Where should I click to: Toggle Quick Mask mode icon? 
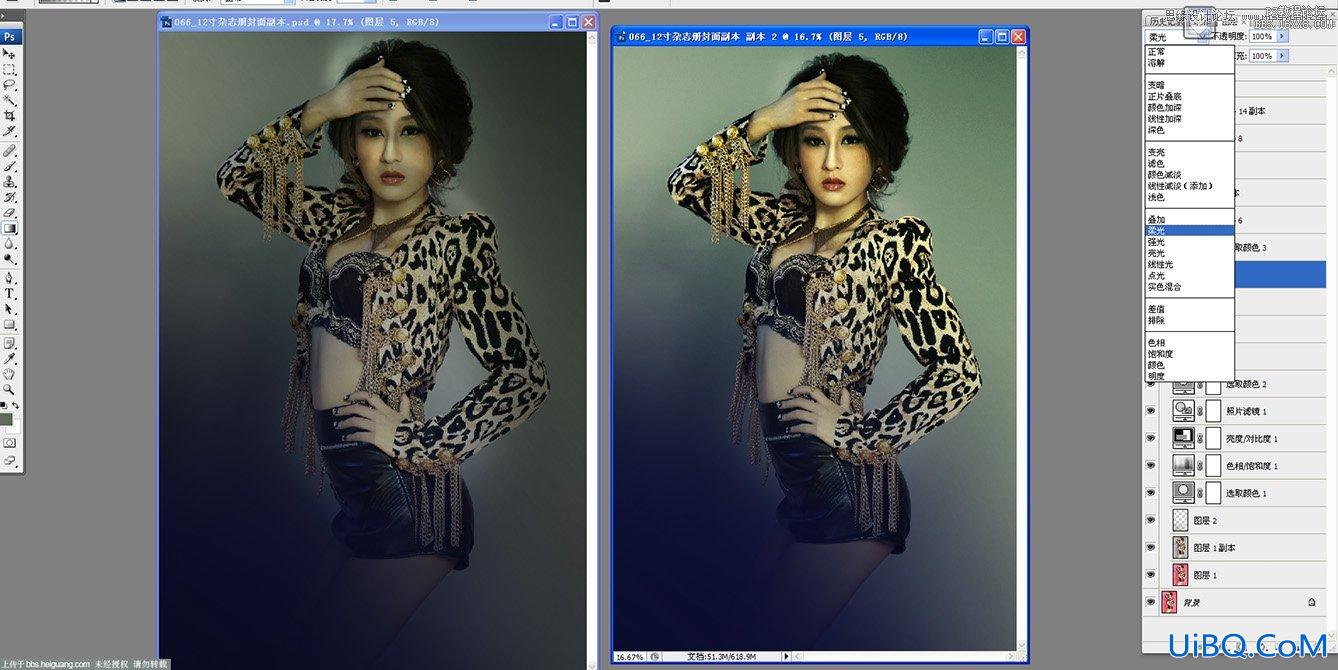click(x=9, y=442)
